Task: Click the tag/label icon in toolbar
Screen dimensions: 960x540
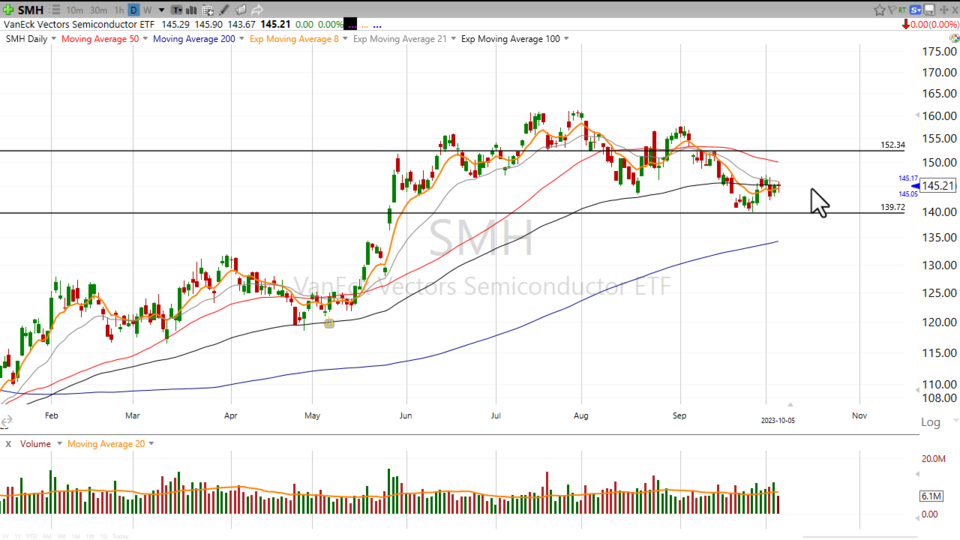Action: click(x=241, y=10)
